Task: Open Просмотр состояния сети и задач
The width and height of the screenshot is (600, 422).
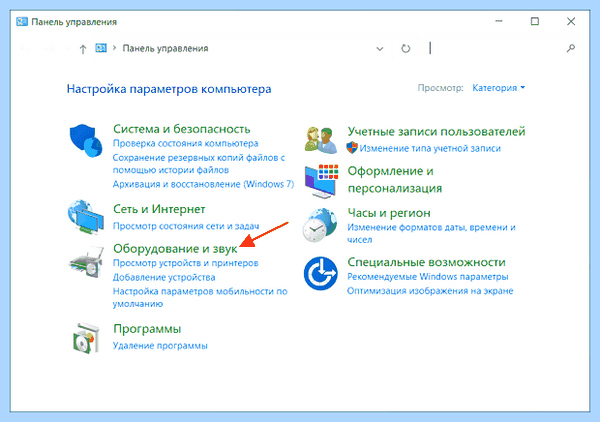Action: tap(186, 226)
